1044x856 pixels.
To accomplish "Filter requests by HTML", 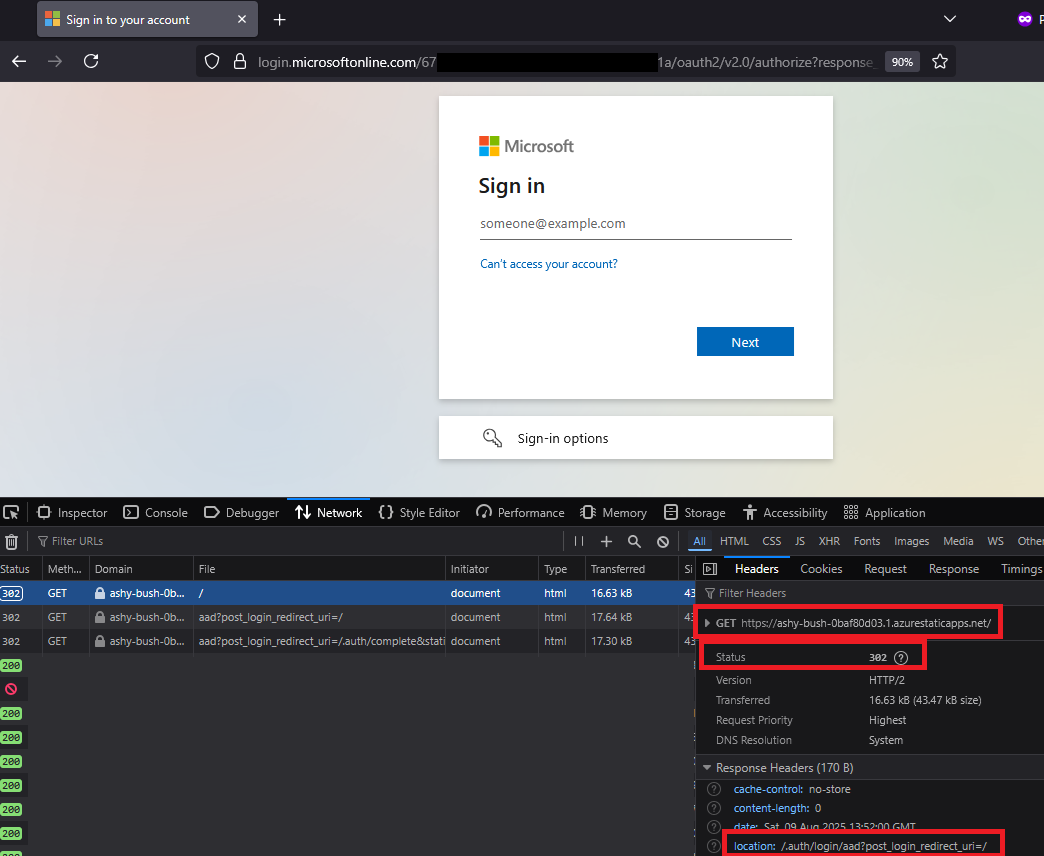I will 734,541.
